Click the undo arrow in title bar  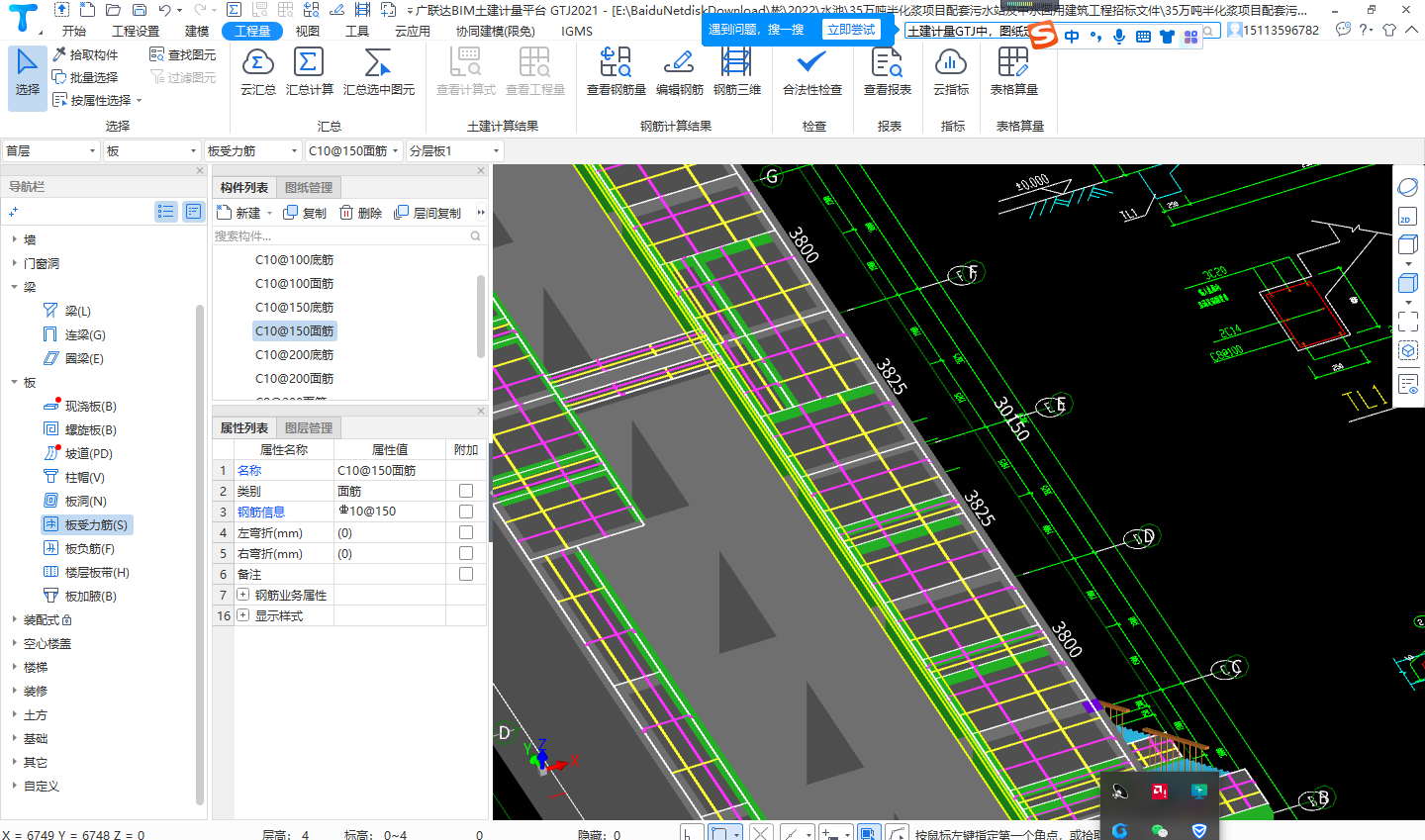coord(164,10)
